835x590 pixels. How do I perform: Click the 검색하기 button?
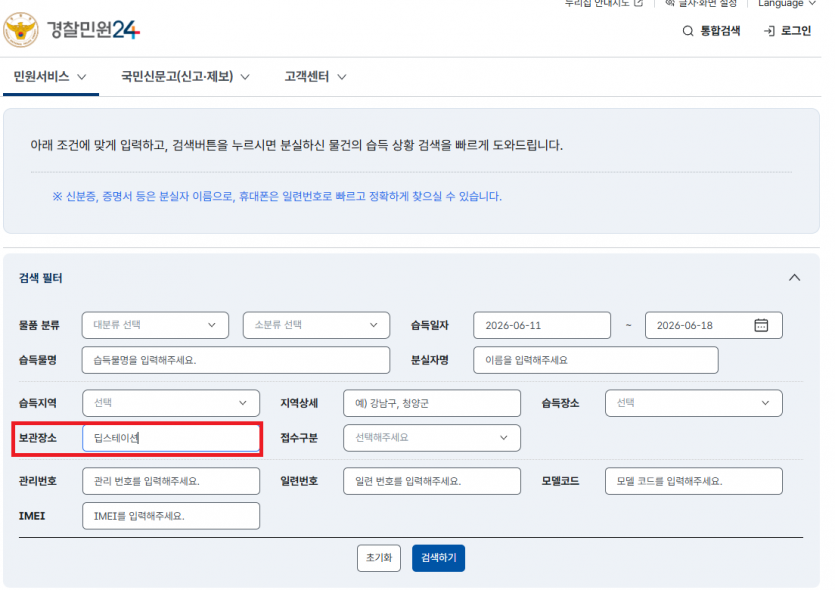(x=438, y=558)
